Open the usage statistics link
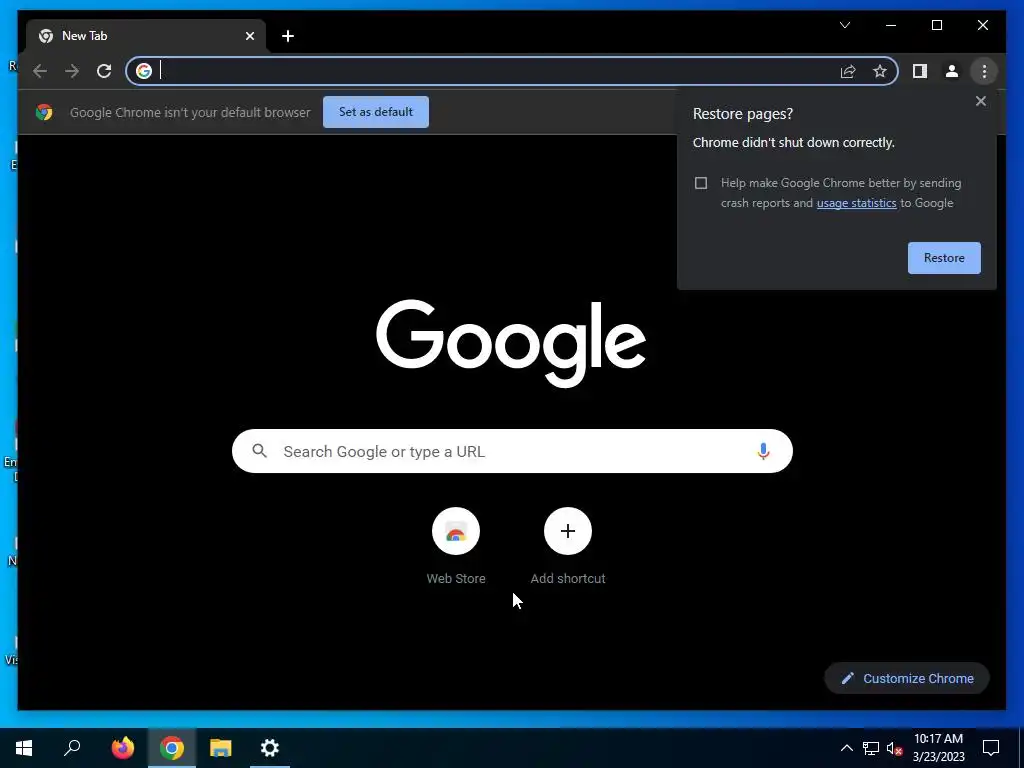1024x768 pixels. (x=856, y=203)
